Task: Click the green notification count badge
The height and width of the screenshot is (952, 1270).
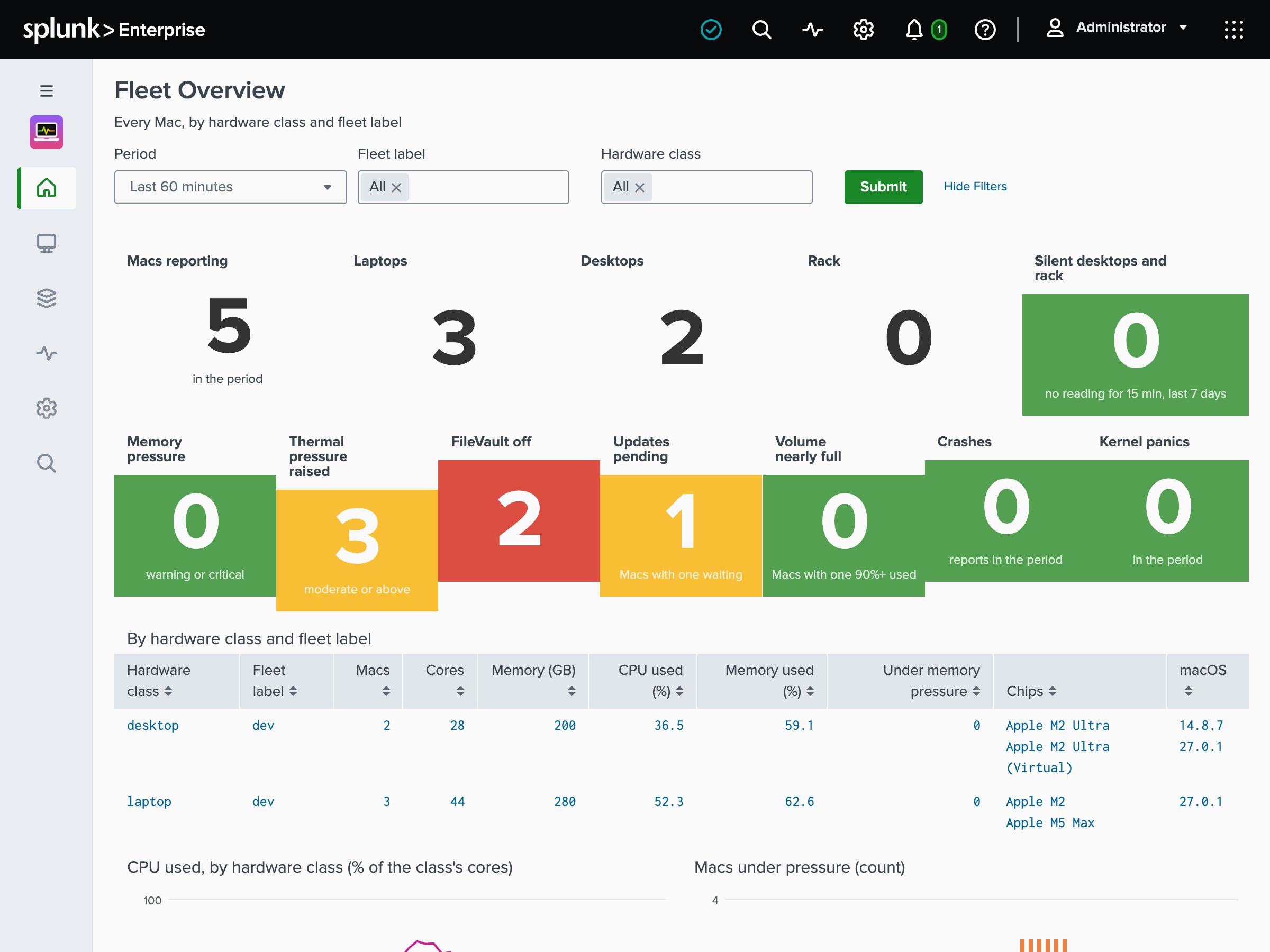Action: (x=939, y=29)
